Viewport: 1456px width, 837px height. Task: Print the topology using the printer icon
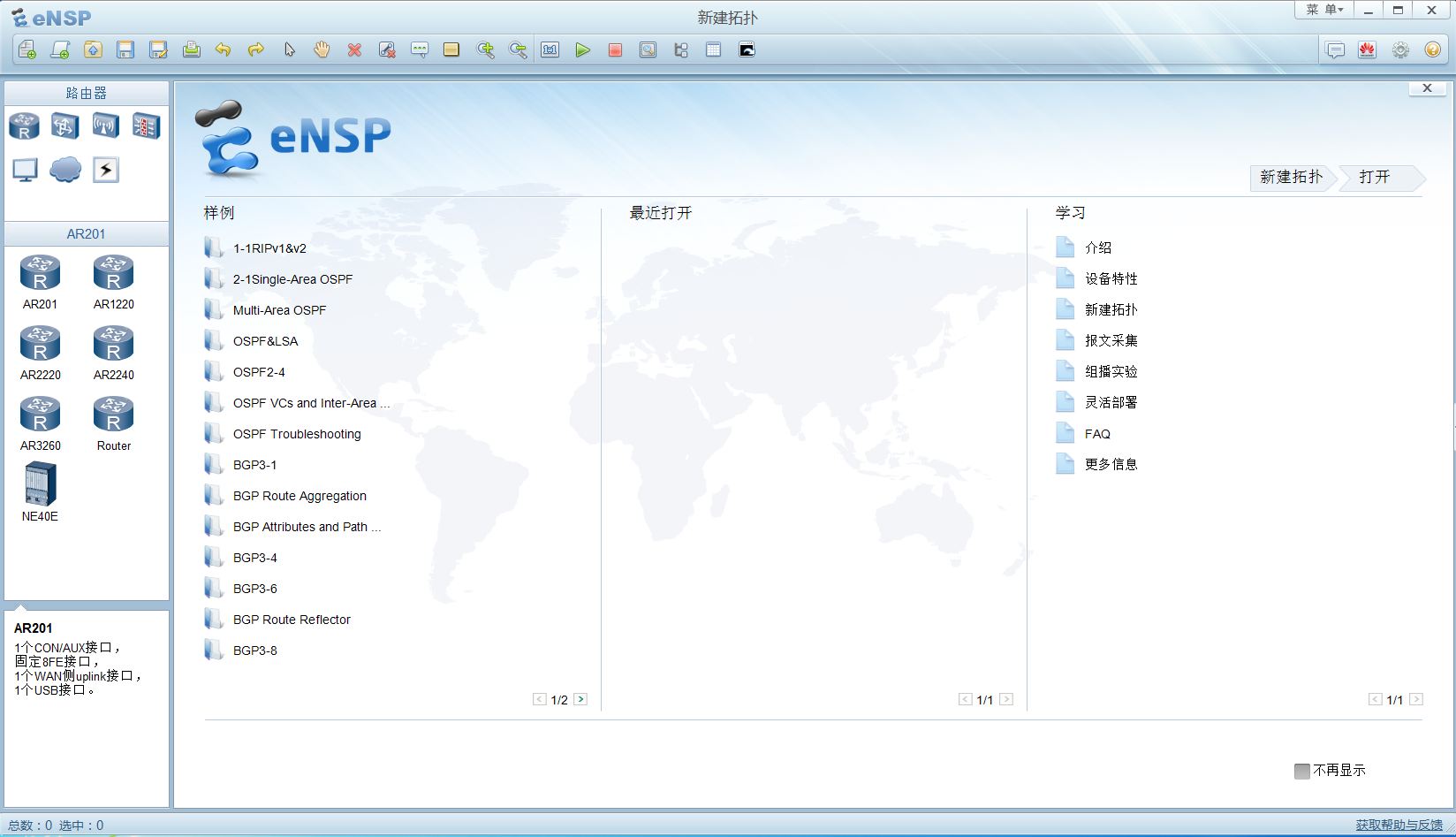point(191,50)
